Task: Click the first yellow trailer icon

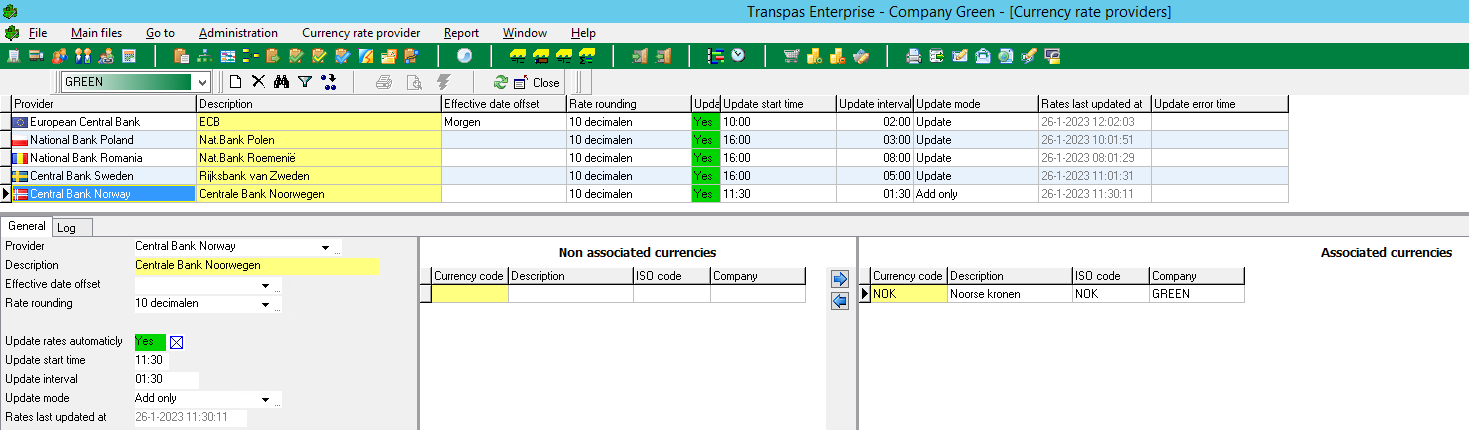Action: [x=517, y=56]
